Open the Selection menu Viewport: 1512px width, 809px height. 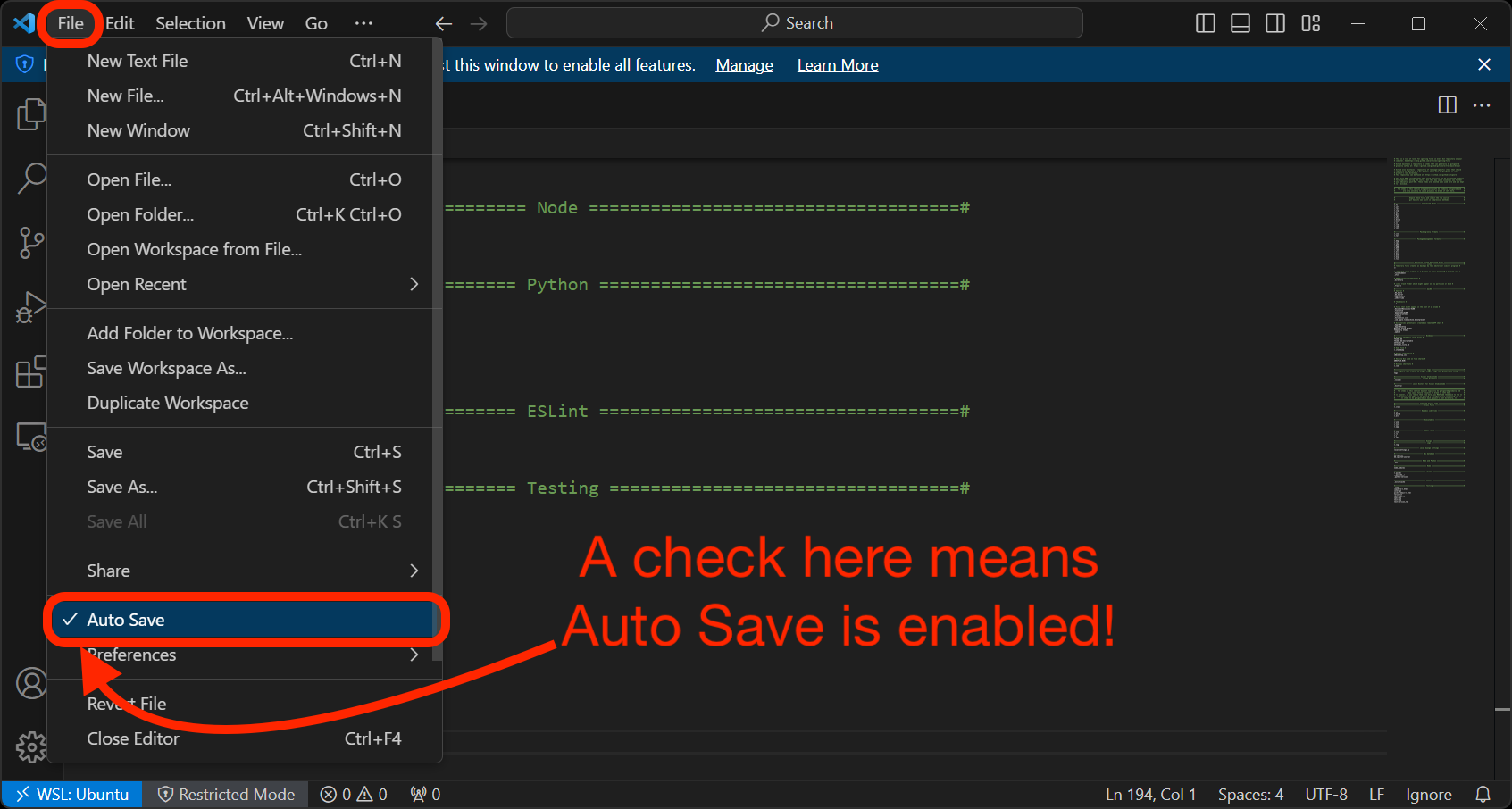pos(189,23)
